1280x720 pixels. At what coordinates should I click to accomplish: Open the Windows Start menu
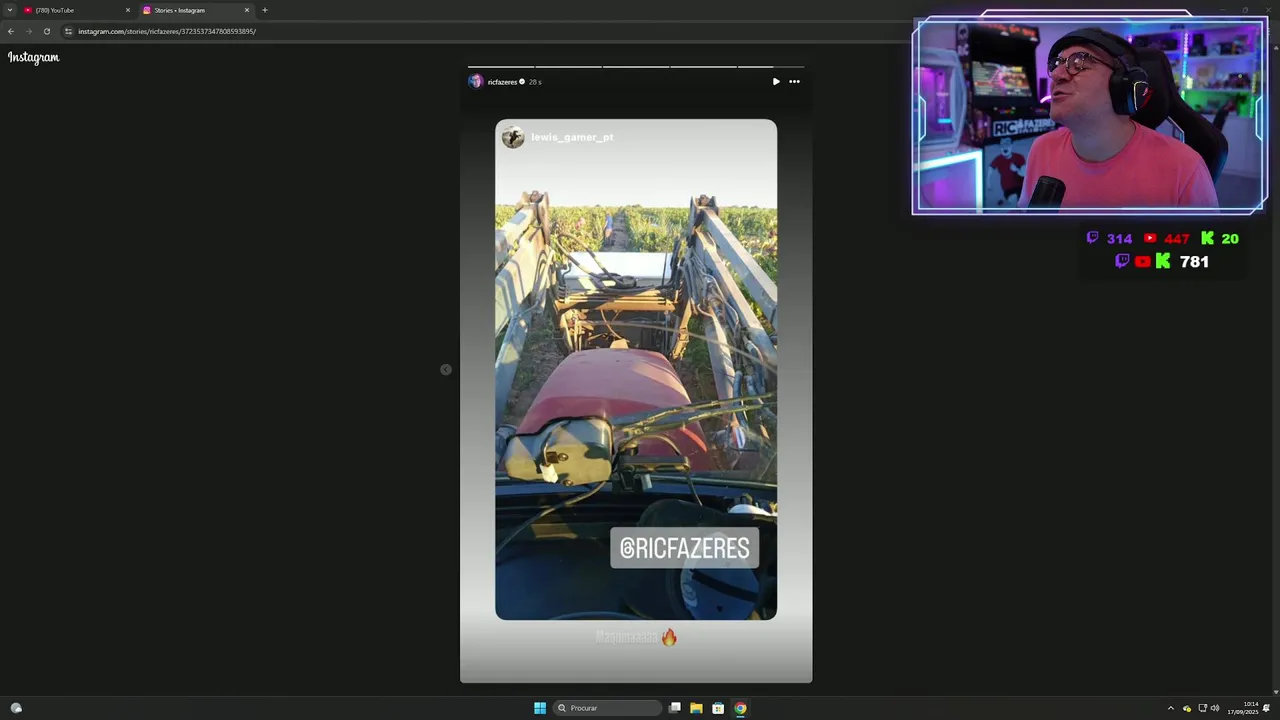[x=540, y=708]
